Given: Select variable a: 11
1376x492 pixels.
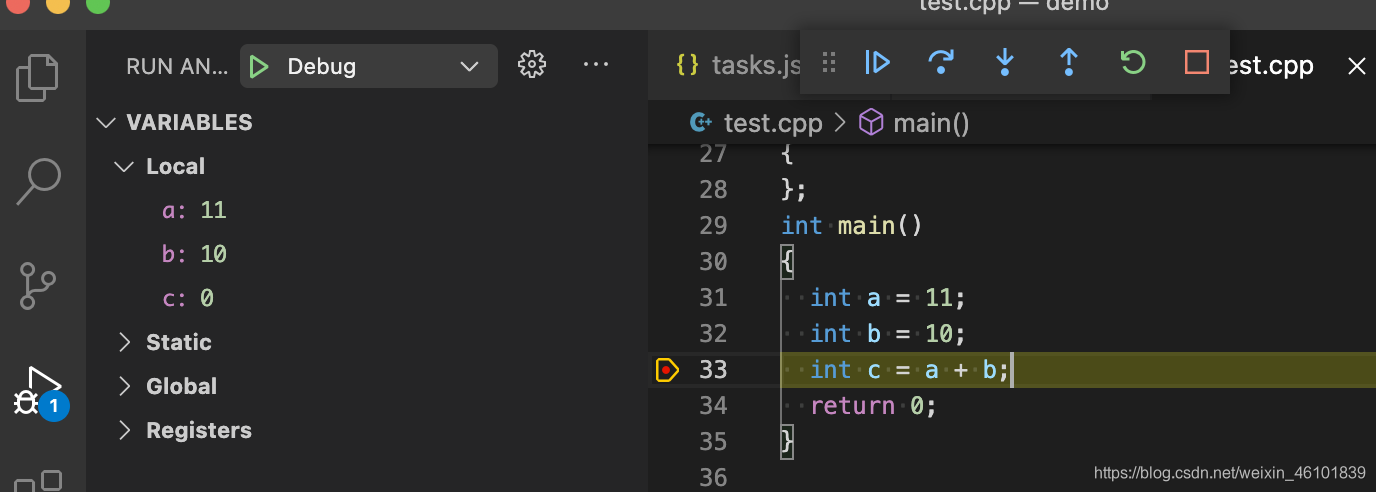Looking at the screenshot, I should [194, 211].
